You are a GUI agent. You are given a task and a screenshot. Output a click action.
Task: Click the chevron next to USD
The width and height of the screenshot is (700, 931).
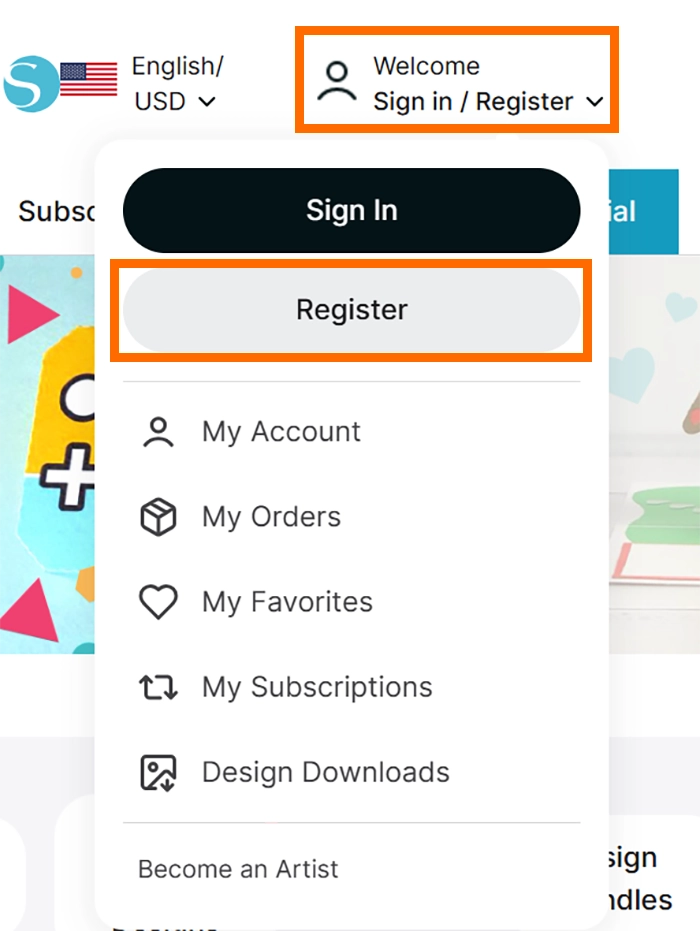pyautogui.click(x=207, y=101)
